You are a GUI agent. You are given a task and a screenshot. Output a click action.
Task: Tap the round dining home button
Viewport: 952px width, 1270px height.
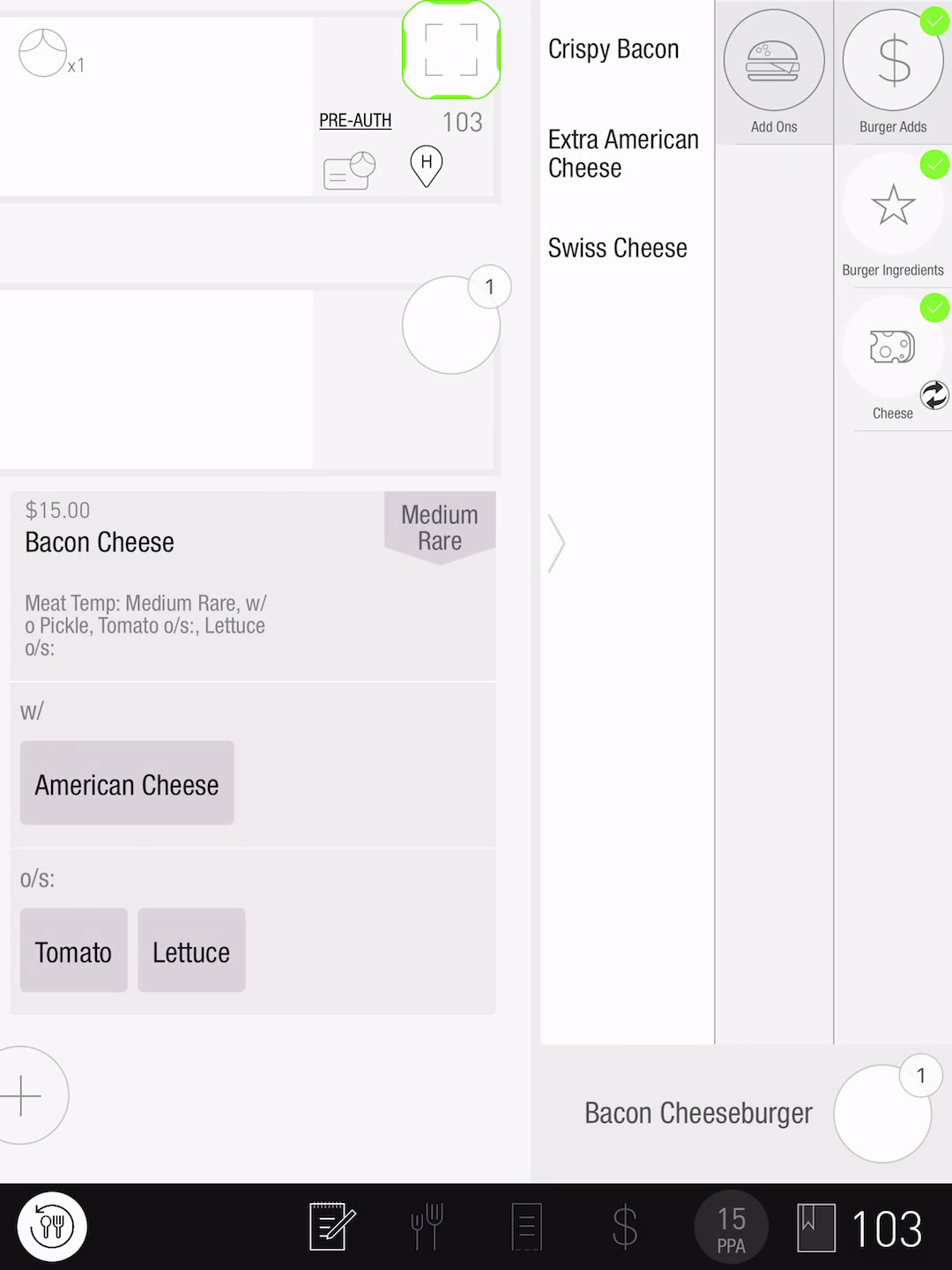point(52,1226)
